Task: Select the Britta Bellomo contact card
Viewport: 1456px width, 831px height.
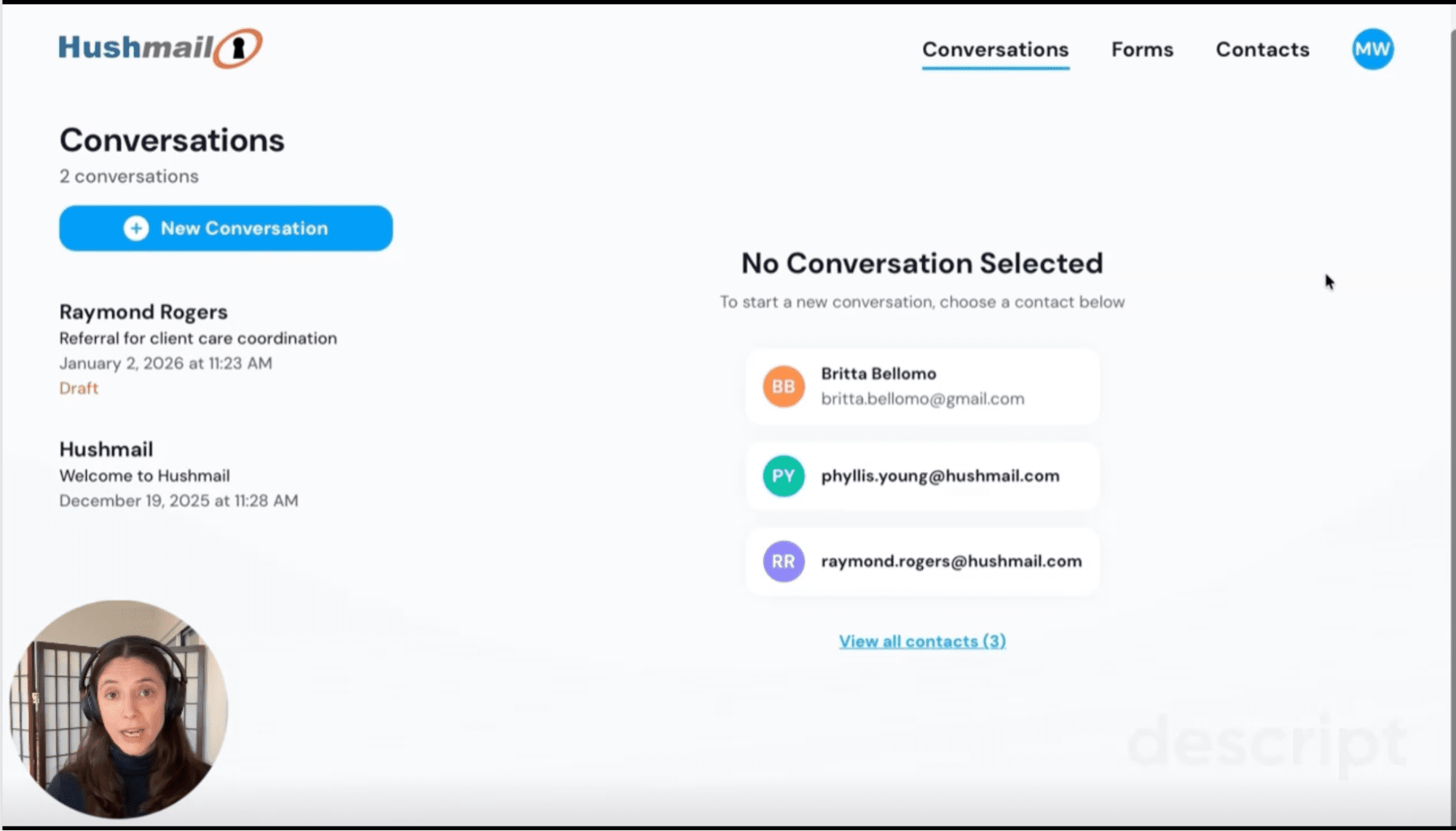Action: click(x=922, y=386)
